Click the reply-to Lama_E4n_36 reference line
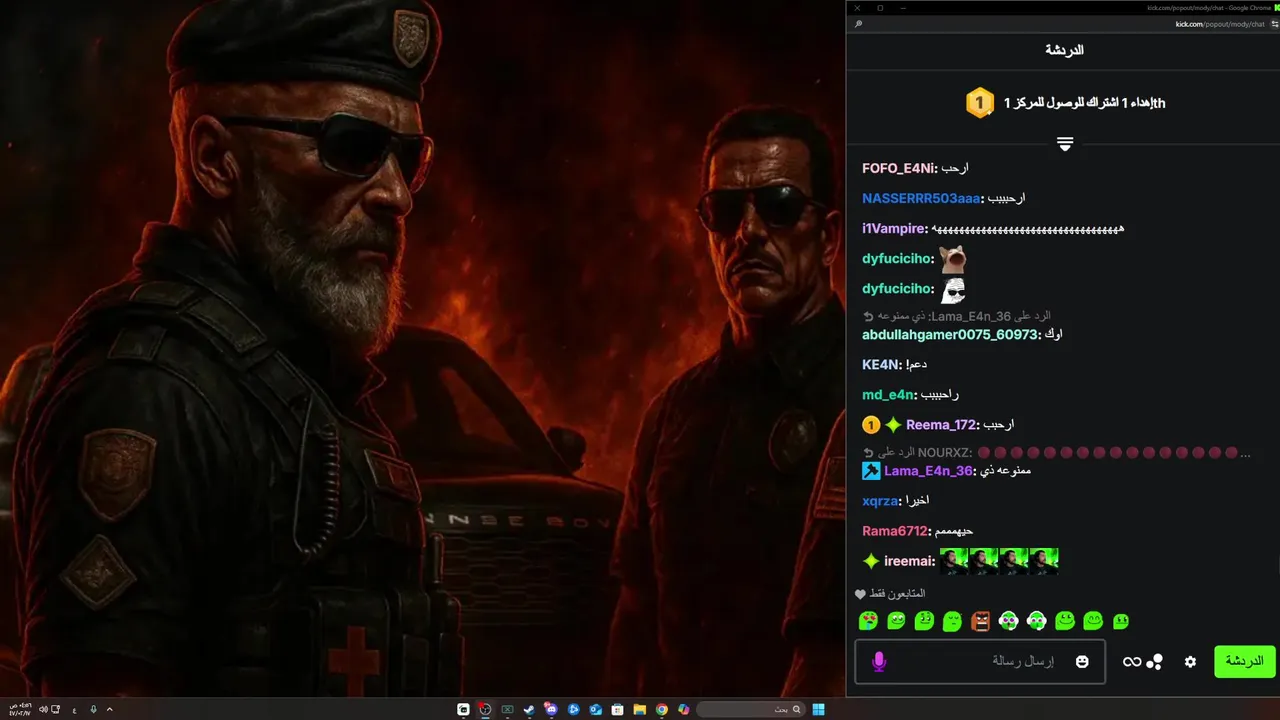This screenshot has height=720, width=1280. coord(957,316)
